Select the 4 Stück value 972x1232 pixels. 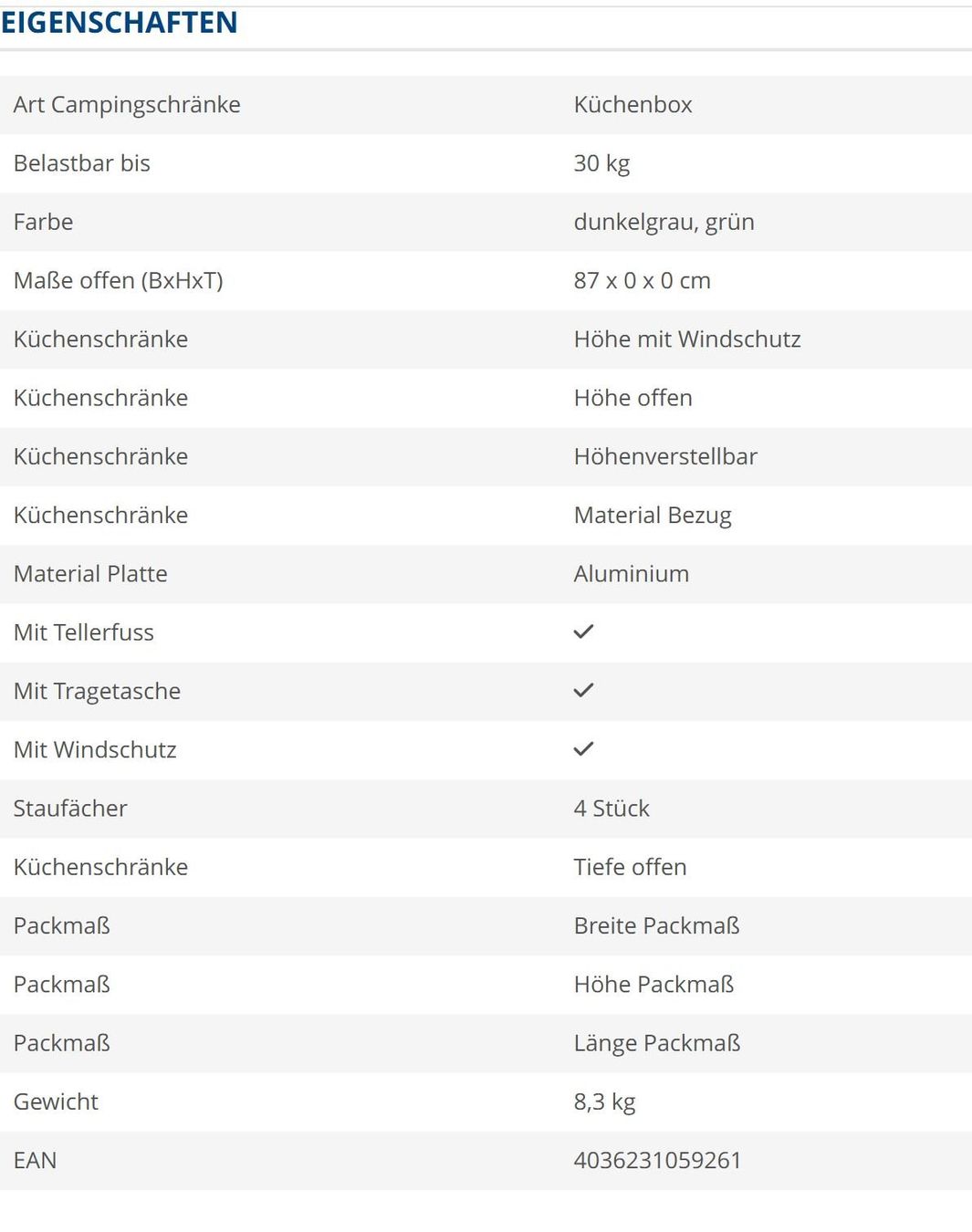611,809
